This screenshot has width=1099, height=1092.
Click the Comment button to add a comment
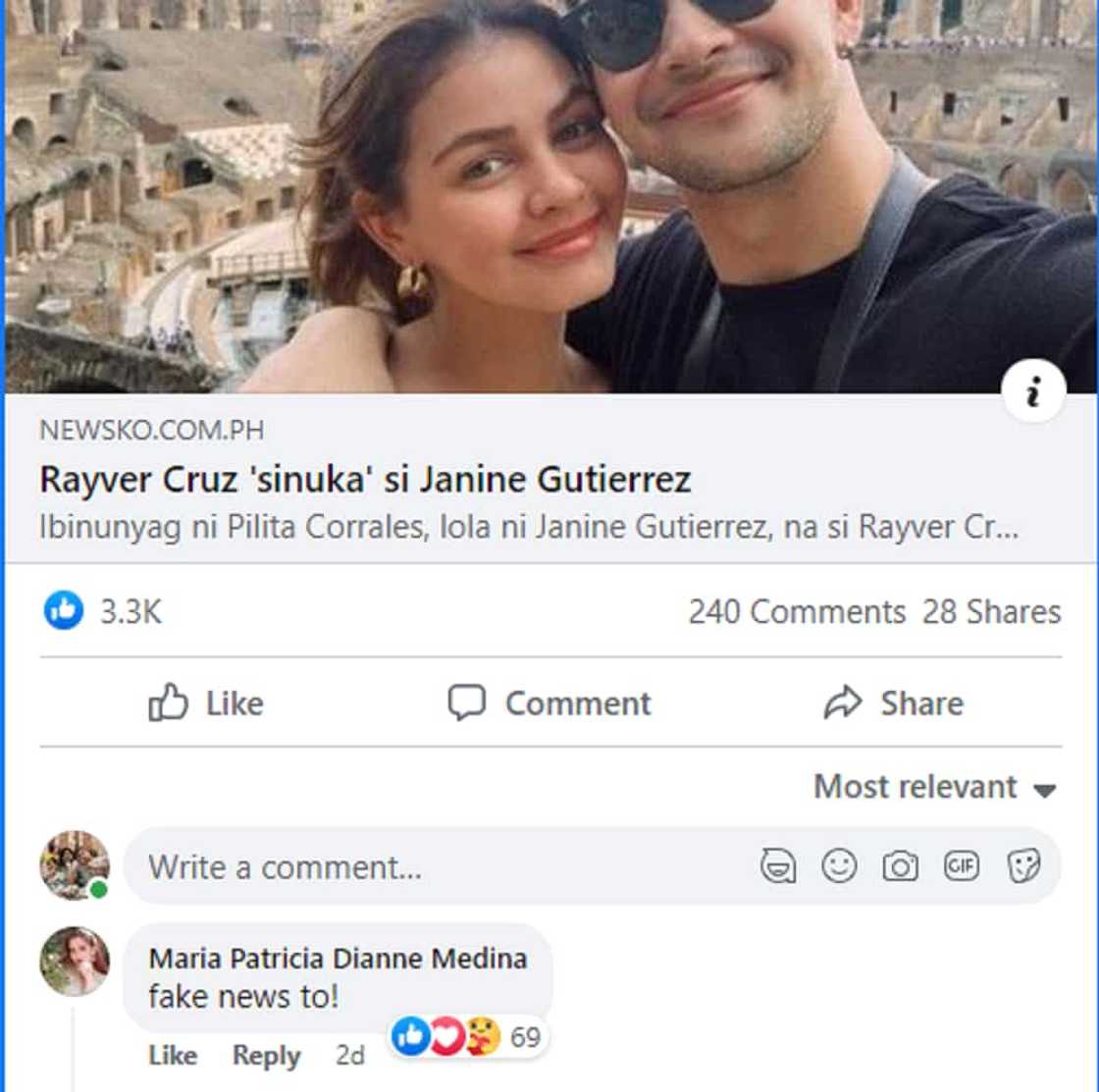[x=551, y=702]
